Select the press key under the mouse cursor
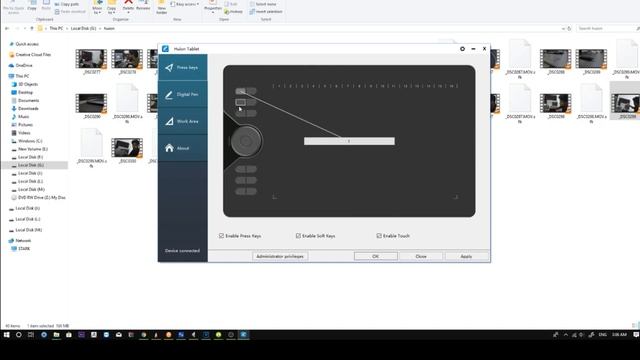 240,102
